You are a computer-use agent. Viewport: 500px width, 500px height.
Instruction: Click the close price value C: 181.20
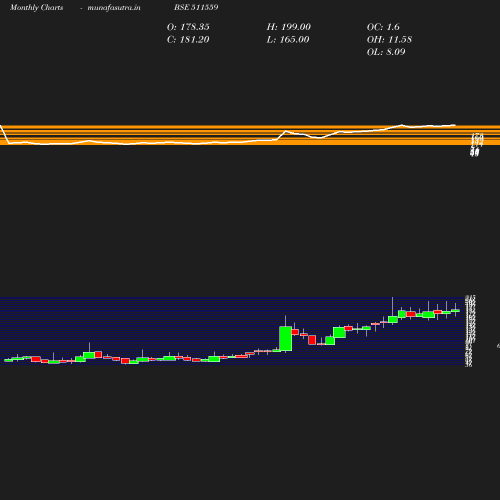click(188, 40)
